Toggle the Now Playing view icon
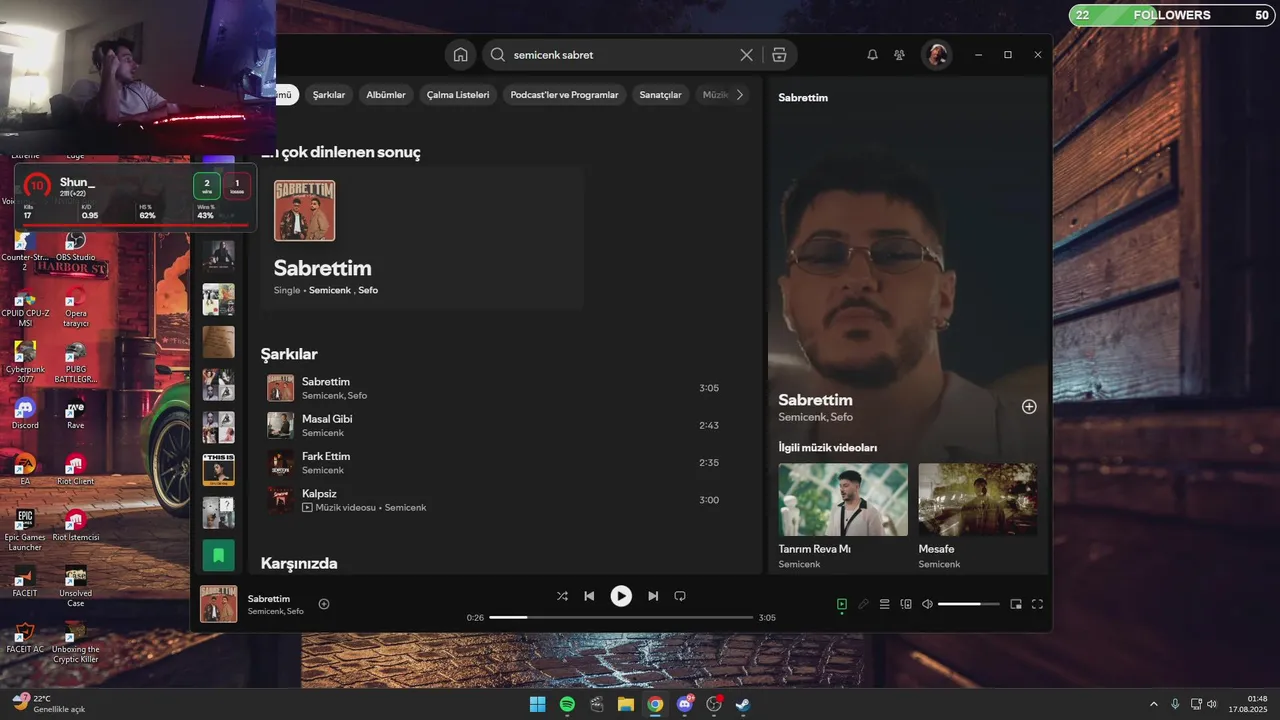The height and width of the screenshot is (720, 1280). pyautogui.click(x=842, y=604)
